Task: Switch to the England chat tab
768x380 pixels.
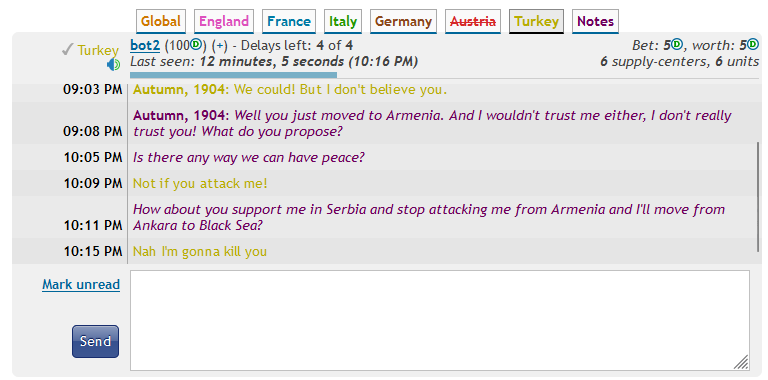Action: pyautogui.click(x=224, y=22)
